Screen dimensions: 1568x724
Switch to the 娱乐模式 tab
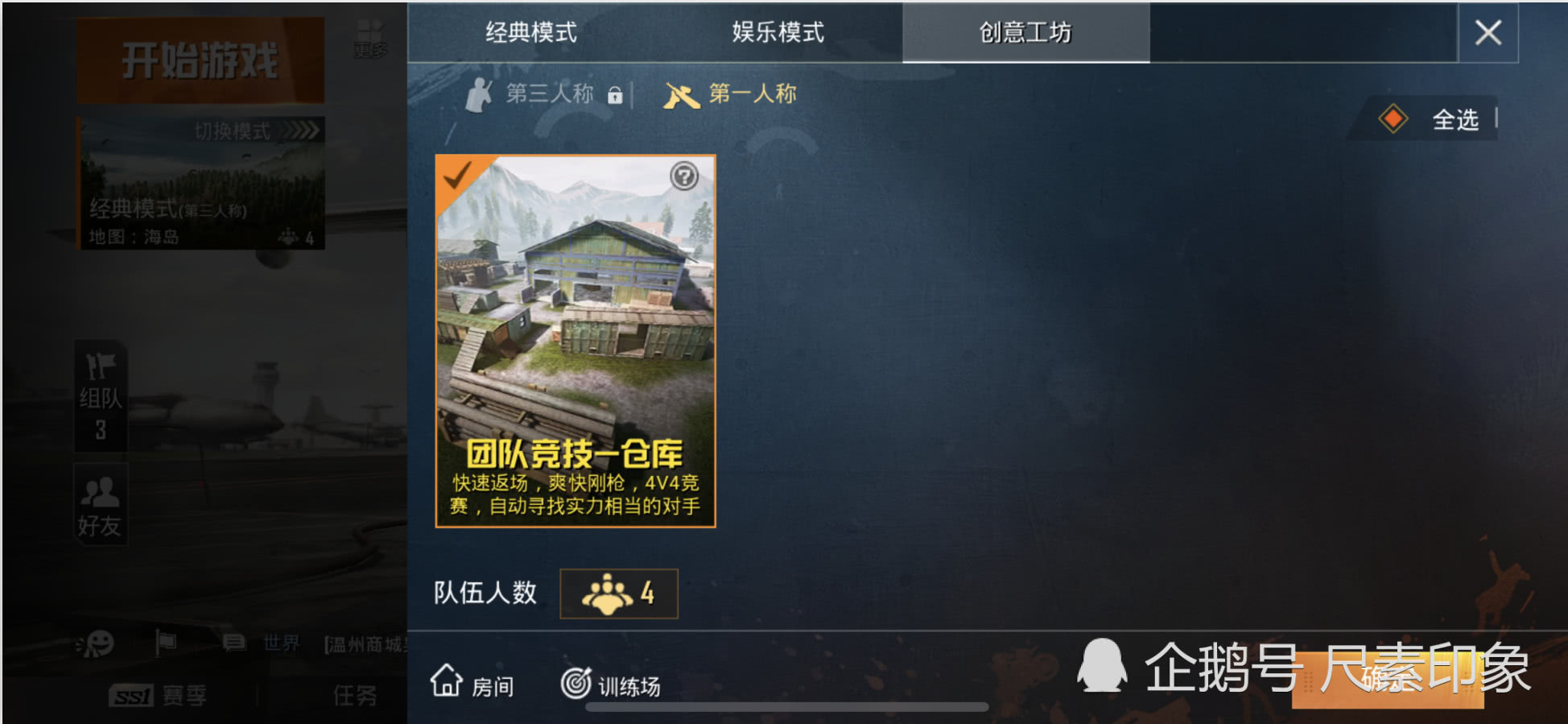778,32
